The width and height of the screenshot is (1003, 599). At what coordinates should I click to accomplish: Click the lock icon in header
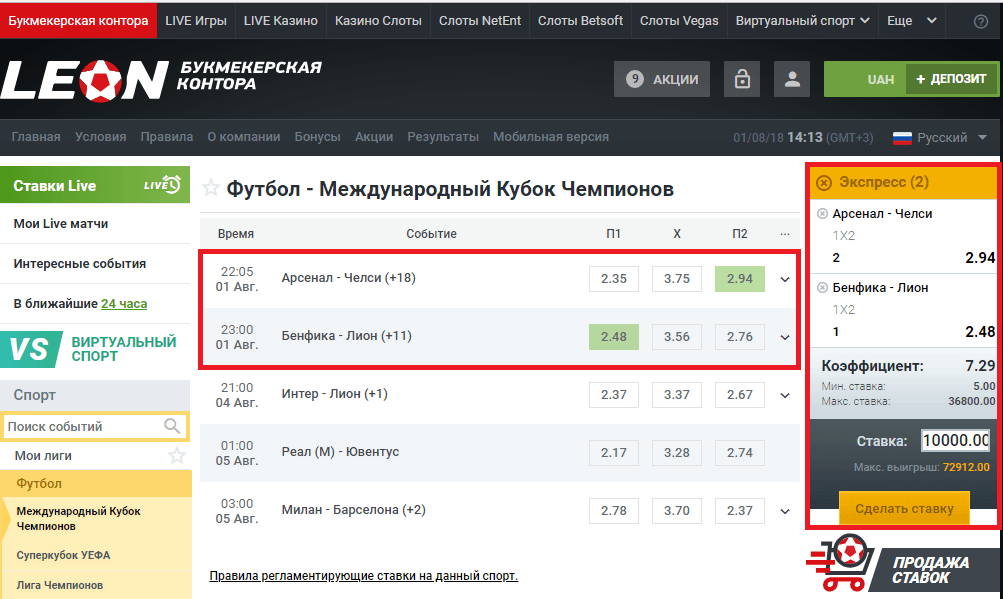point(742,80)
